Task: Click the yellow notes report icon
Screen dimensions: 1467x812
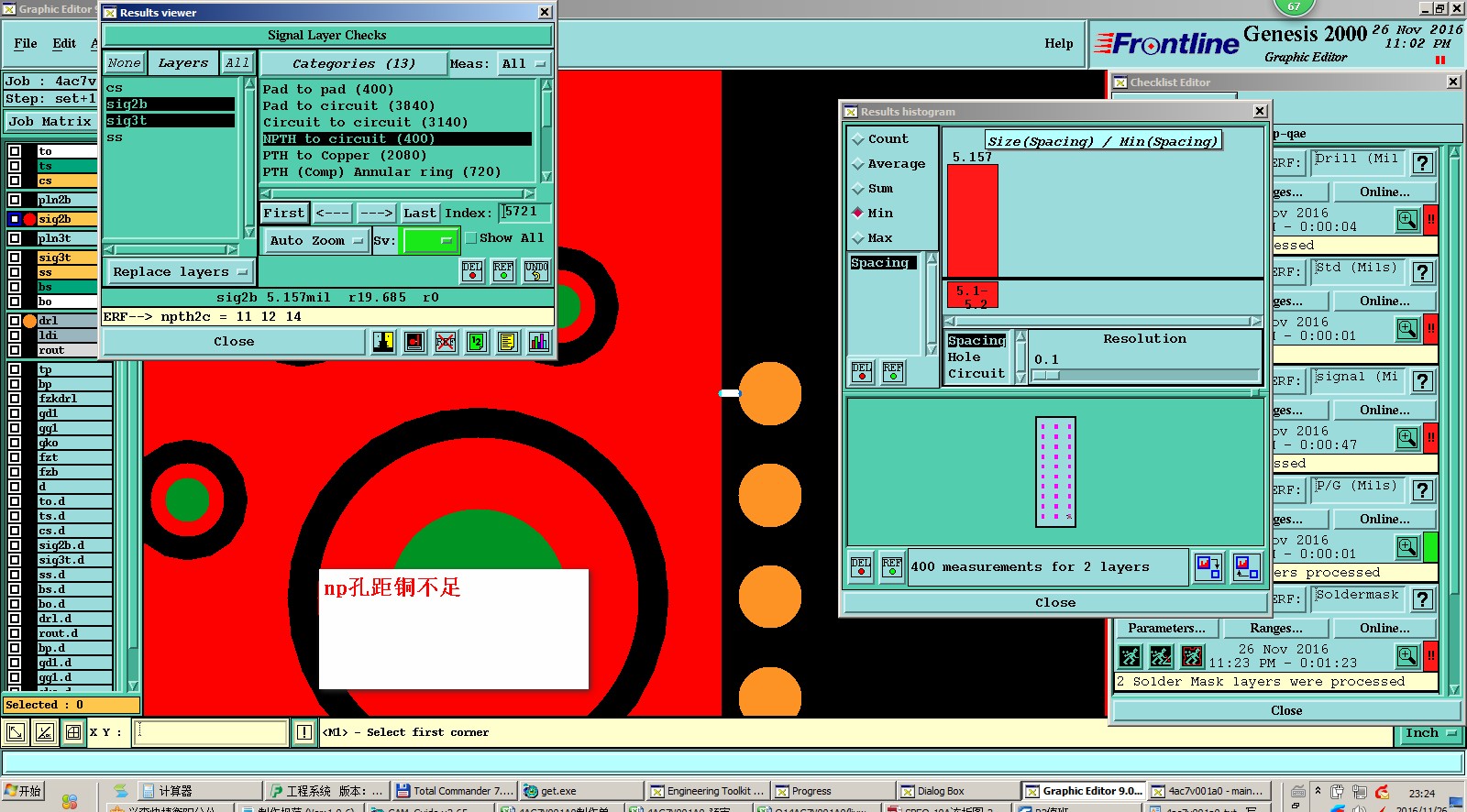Action: click(x=508, y=342)
